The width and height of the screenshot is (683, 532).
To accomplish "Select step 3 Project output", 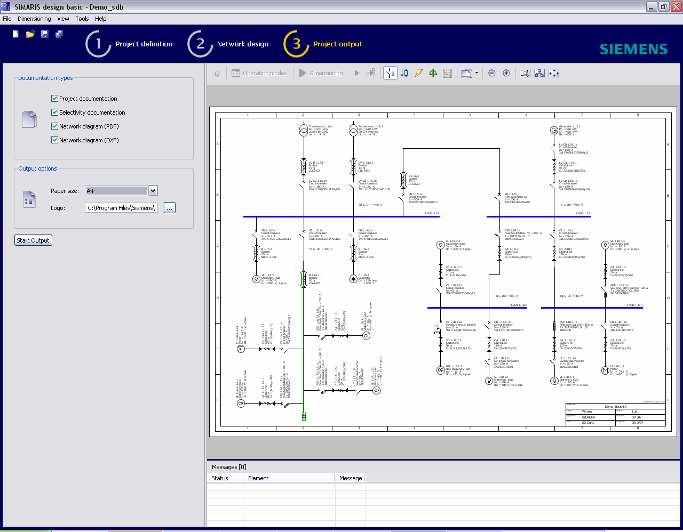I will (323, 44).
